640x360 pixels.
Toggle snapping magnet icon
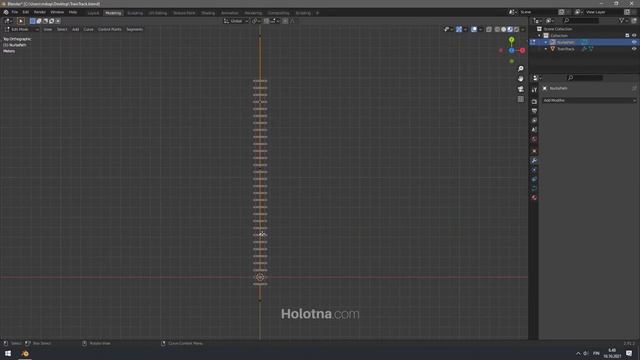(x=266, y=21)
